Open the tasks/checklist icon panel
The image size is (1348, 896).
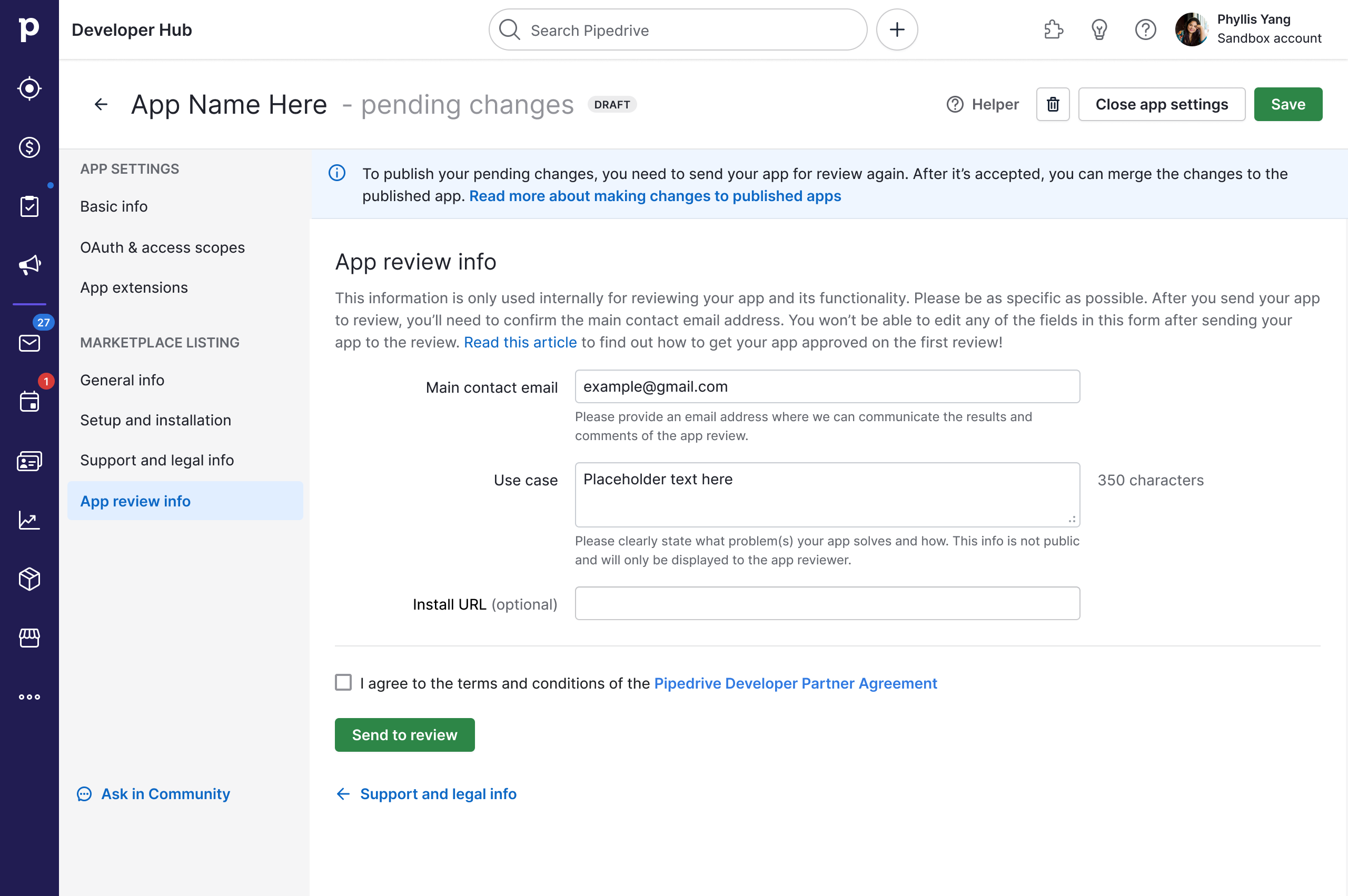coord(29,207)
